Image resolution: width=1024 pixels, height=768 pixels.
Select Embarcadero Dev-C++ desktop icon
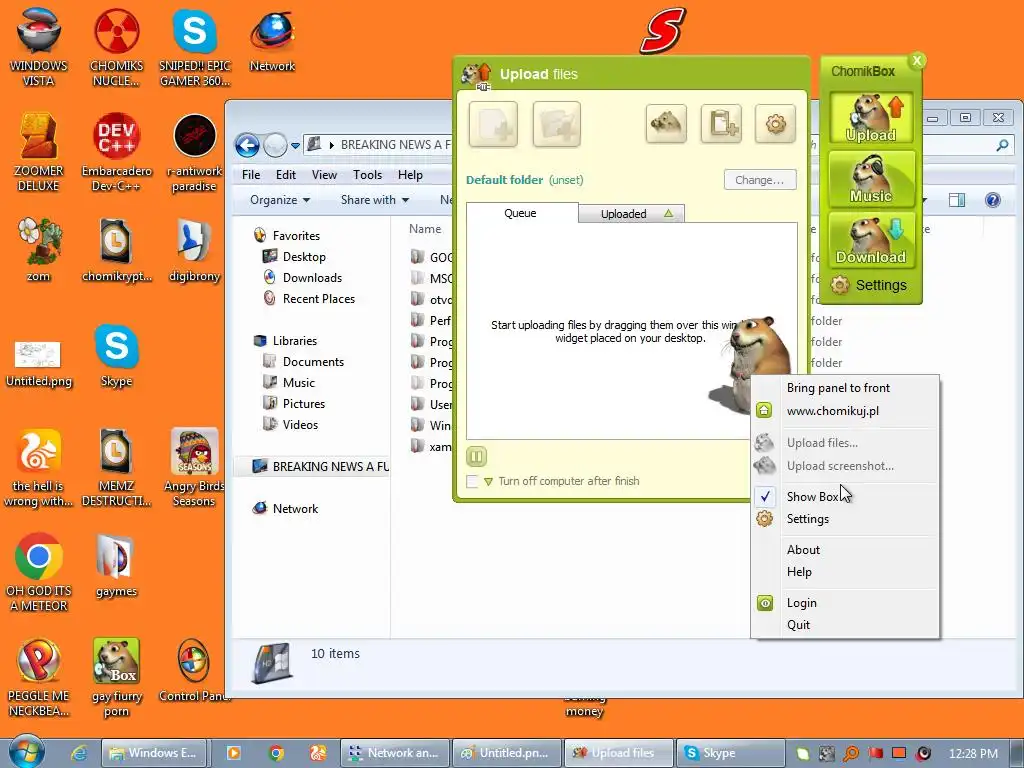(x=116, y=153)
